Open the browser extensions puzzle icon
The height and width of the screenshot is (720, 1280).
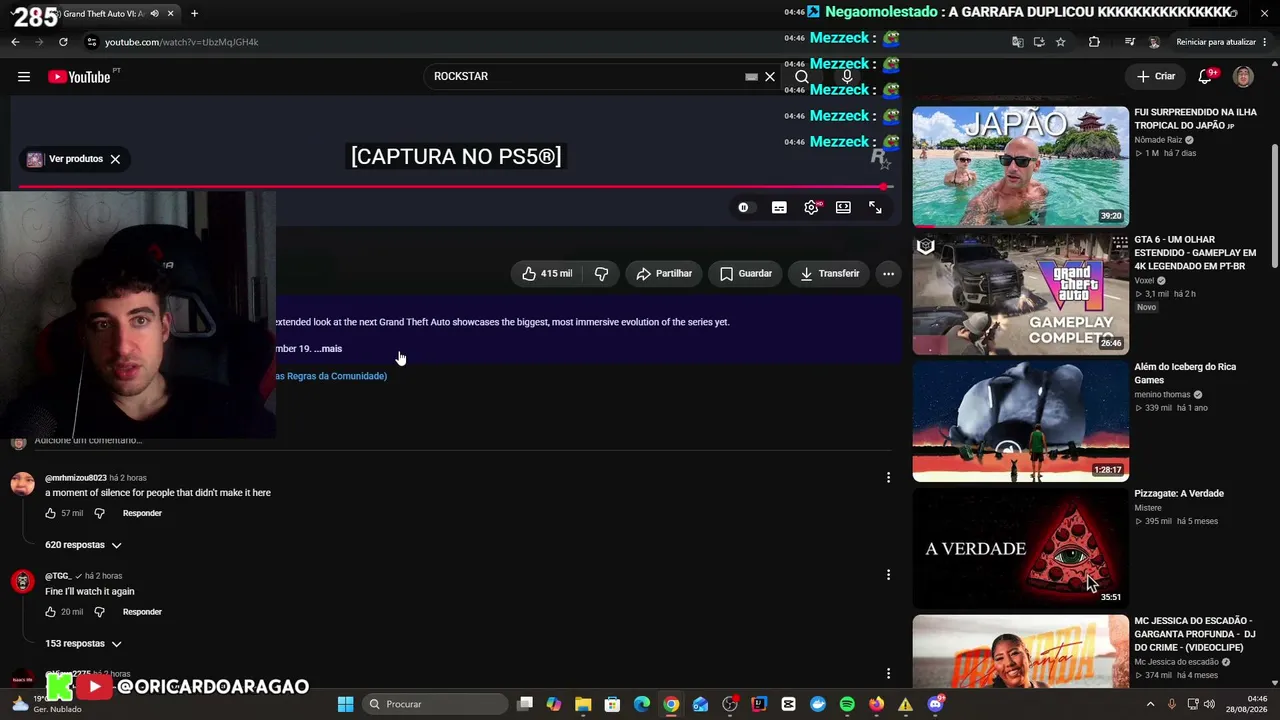pos(1094,42)
